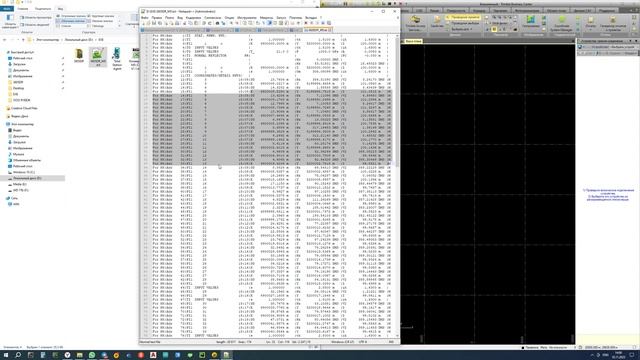
Task: Click Windows (CR LF) in Notepad++ status bar
Action: pyautogui.click(x=343, y=342)
